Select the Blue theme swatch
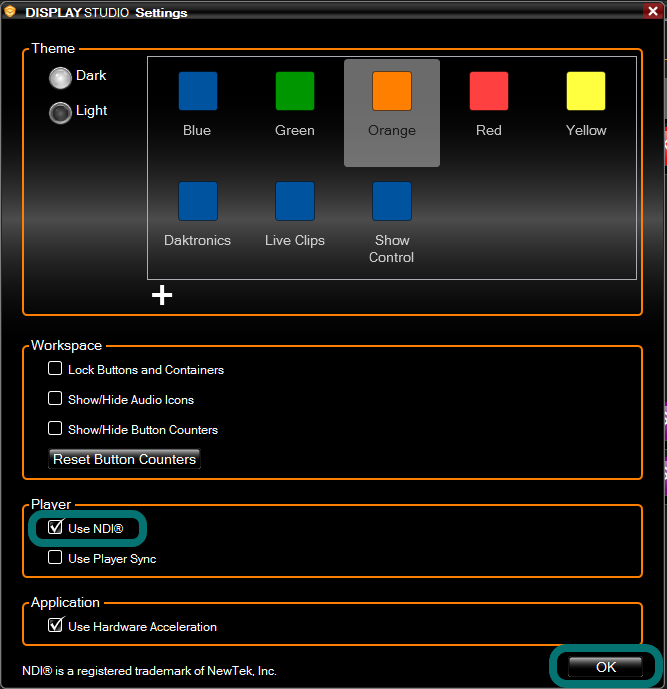This screenshot has width=667, height=689. click(x=197, y=91)
